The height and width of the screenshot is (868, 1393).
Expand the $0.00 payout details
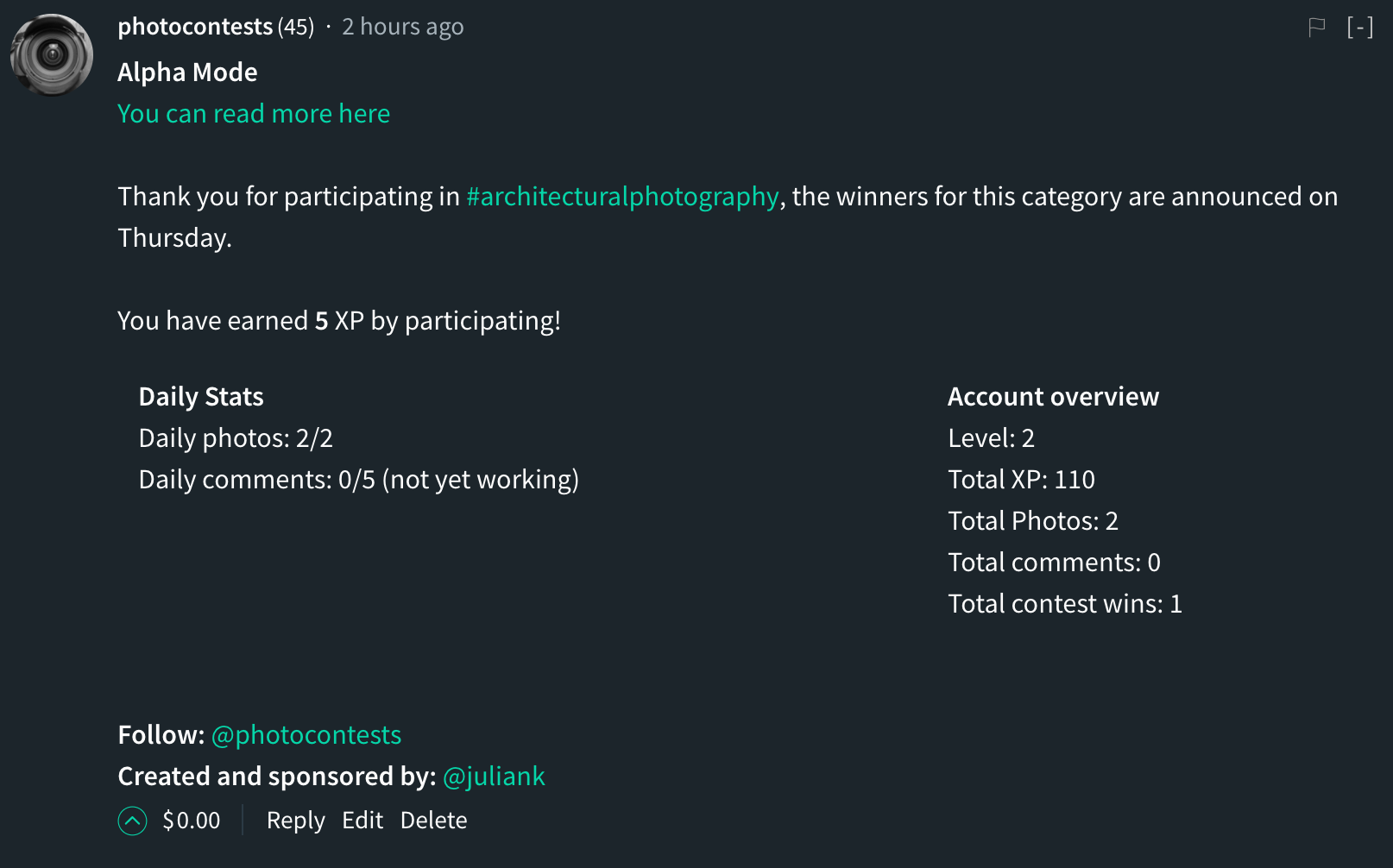[x=192, y=821]
